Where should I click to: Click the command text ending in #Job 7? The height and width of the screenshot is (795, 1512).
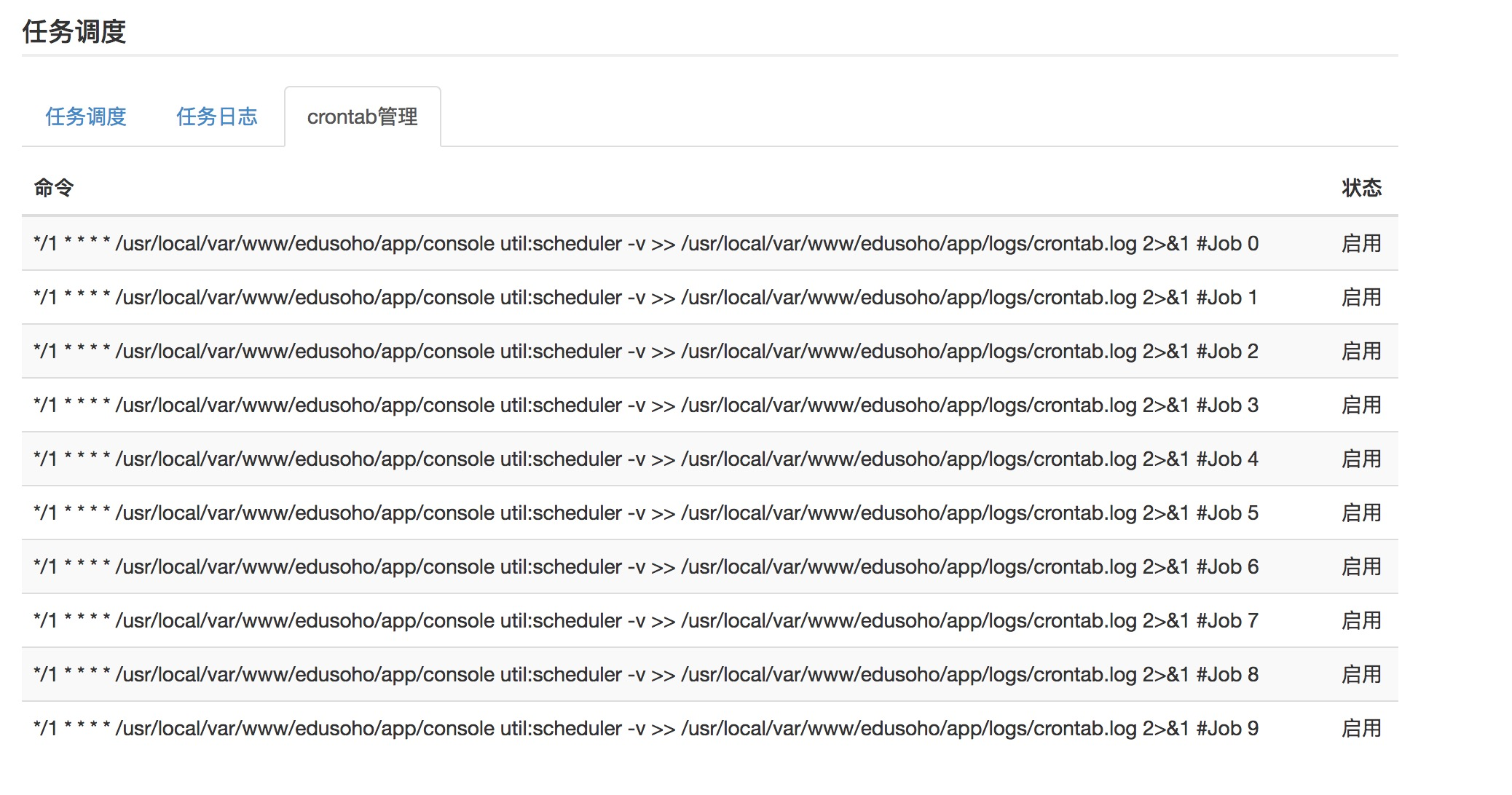(x=646, y=620)
